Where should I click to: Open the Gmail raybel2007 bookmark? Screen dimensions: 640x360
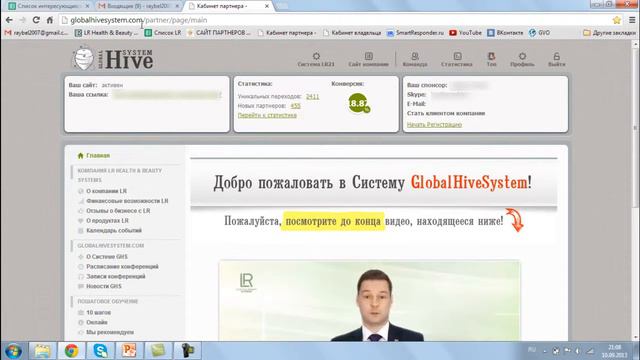[36, 33]
